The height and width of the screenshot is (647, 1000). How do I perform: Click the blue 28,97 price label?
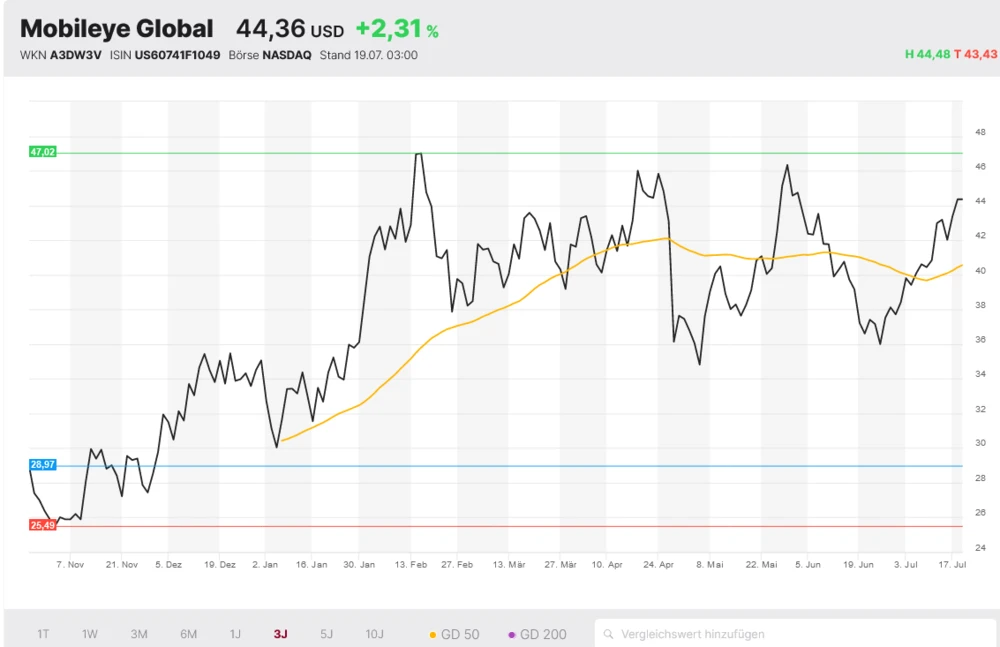click(x=43, y=465)
